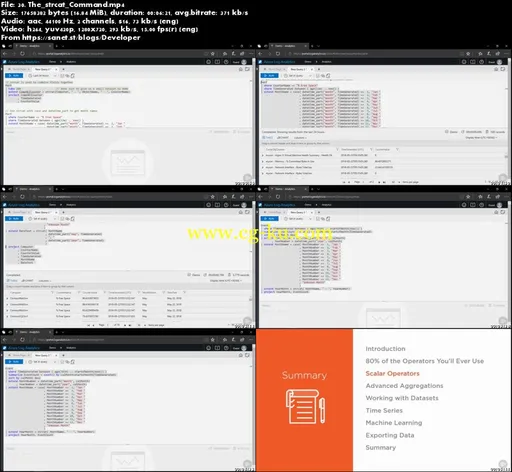
Task: Click home icon in first thumbnail query tab row
Action: [241, 69]
